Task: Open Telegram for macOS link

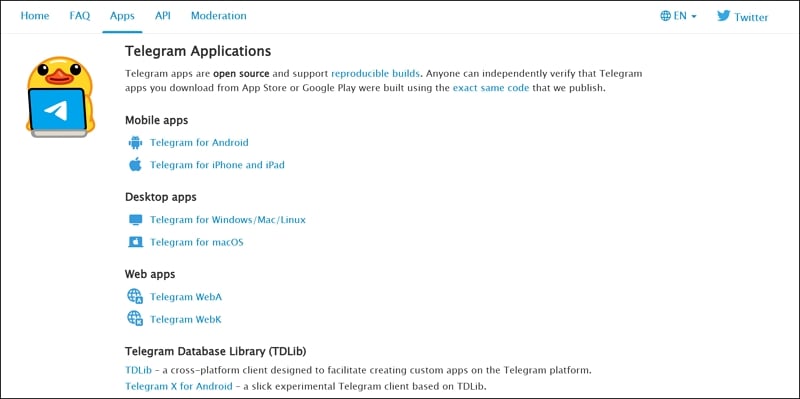Action: pos(196,242)
